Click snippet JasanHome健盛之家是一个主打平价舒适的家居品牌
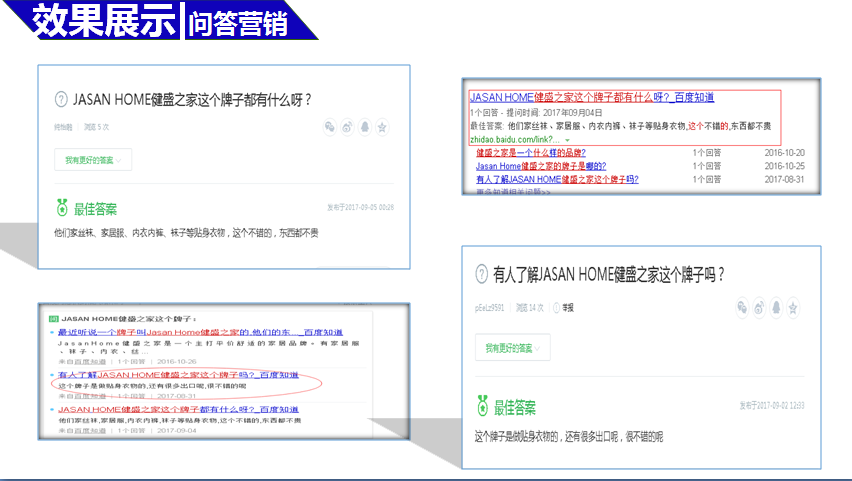 [209, 347]
